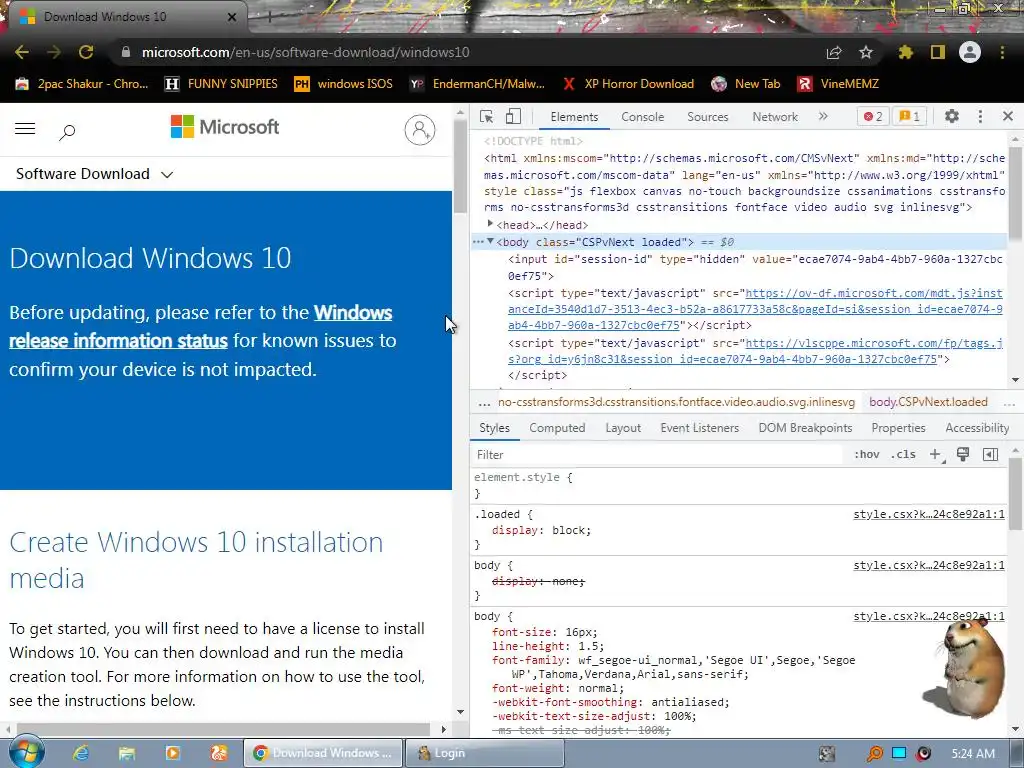Image resolution: width=1024 pixels, height=768 pixels.
Task: Click the Styles pane paintbrush icon
Action: tap(963, 455)
